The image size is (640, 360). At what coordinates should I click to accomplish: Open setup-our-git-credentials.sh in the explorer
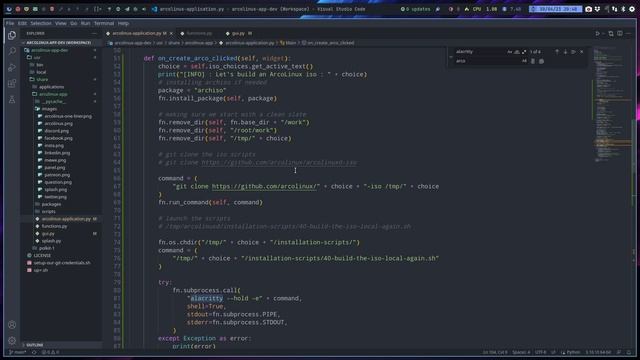pos(62,263)
